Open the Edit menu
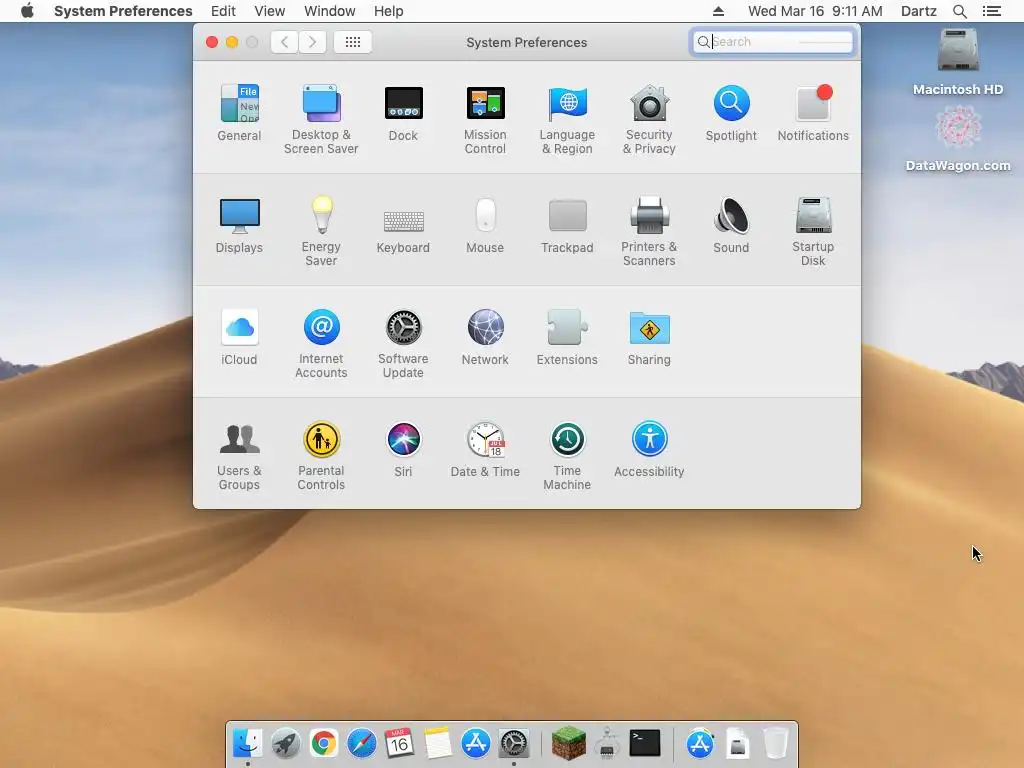Screen dimensions: 1024x768 click(223, 11)
